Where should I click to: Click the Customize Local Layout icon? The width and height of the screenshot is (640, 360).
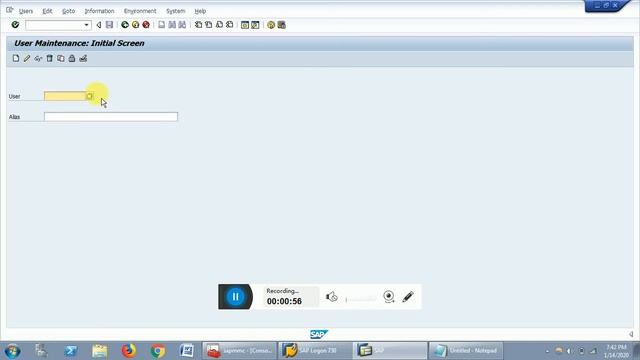pyautogui.click(x=282, y=25)
